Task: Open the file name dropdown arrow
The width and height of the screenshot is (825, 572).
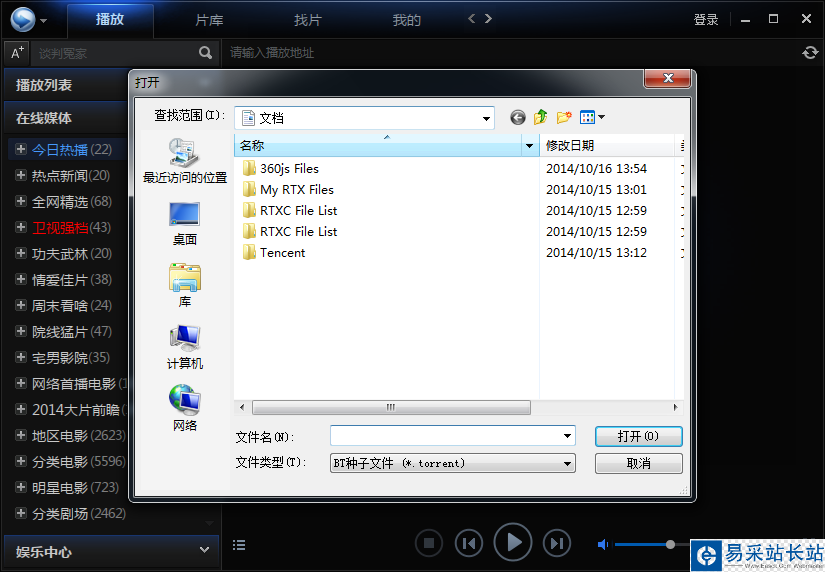Action: coord(567,436)
